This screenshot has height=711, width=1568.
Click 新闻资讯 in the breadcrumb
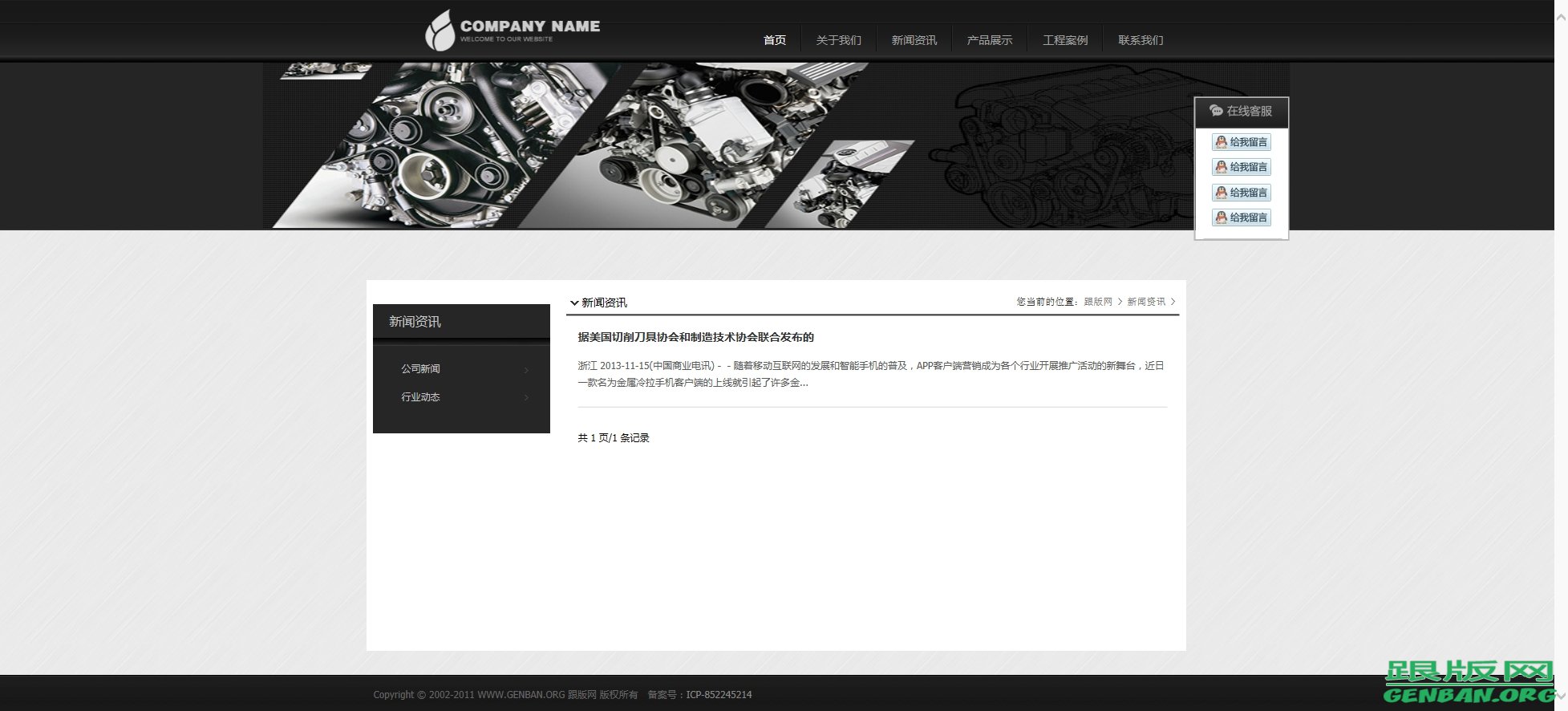click(1146, 302)
